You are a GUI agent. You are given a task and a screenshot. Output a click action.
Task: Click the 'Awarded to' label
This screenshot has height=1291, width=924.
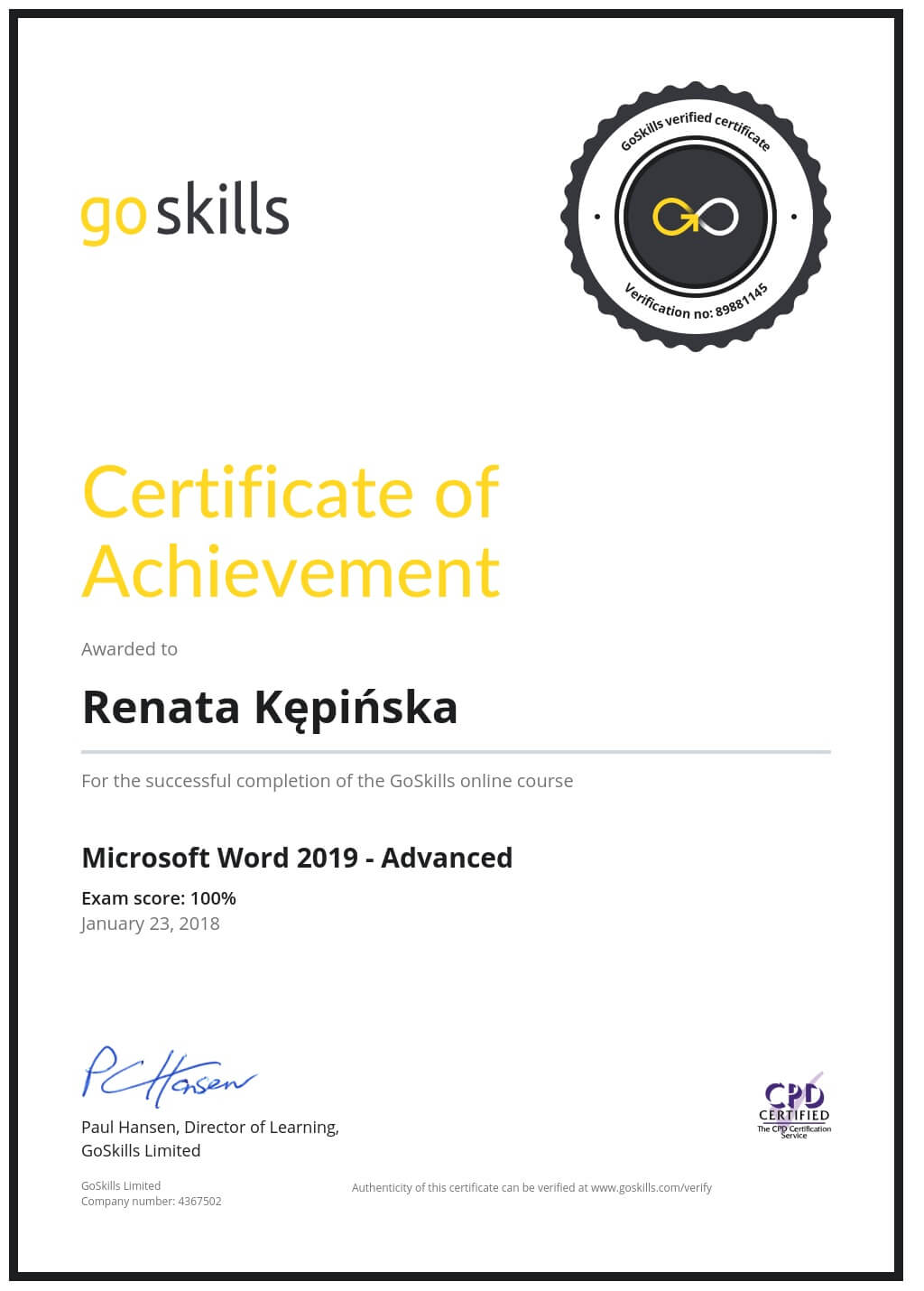coord(129,648)
